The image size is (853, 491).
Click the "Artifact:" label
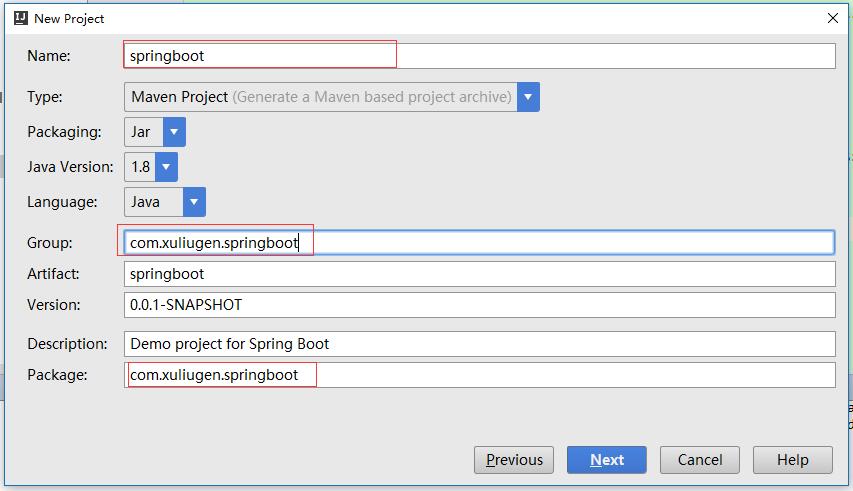(53, 274)
